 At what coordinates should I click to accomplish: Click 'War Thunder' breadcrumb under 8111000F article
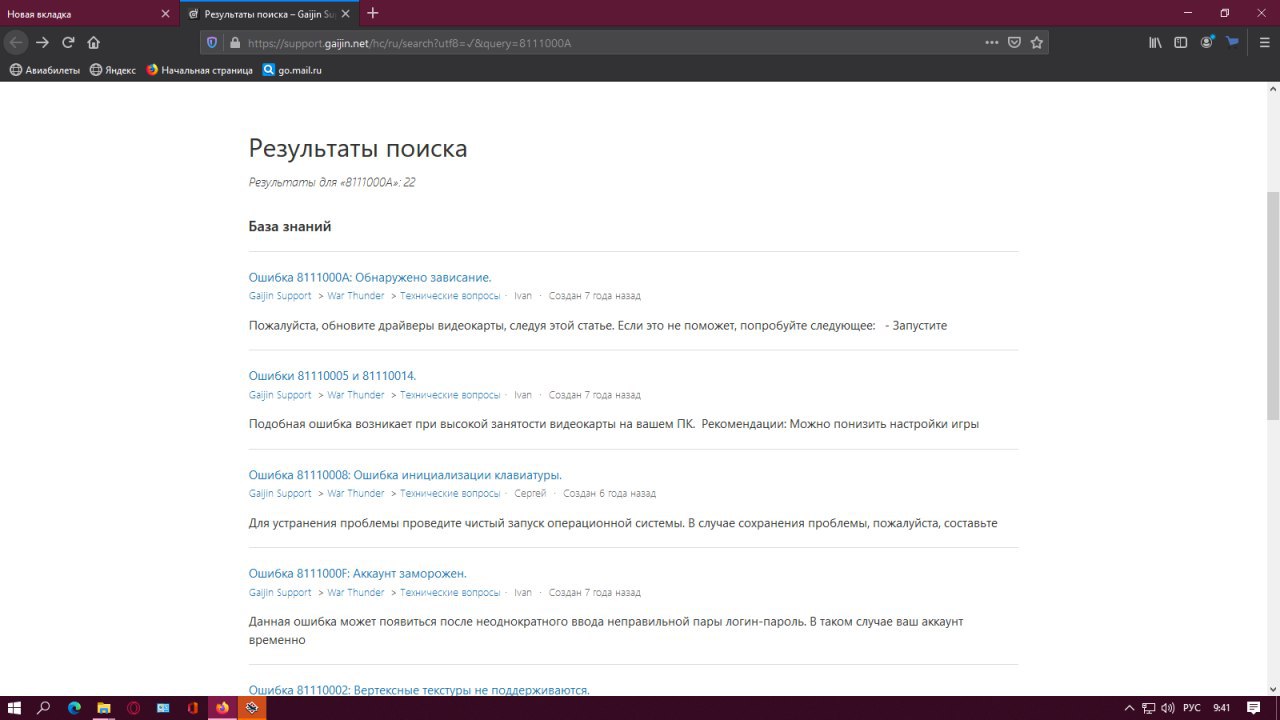click(x=355, y=592)
